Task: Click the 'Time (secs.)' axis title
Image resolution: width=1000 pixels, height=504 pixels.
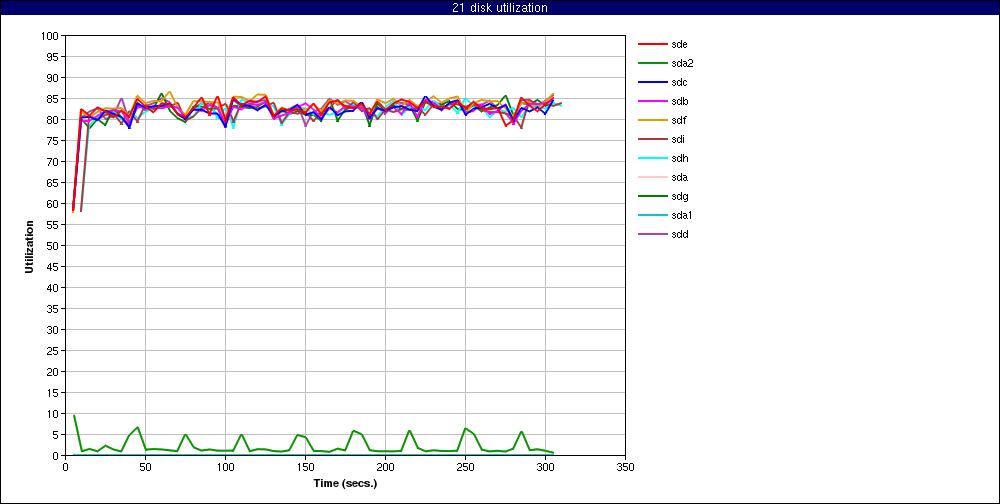Action: point(345,483)
